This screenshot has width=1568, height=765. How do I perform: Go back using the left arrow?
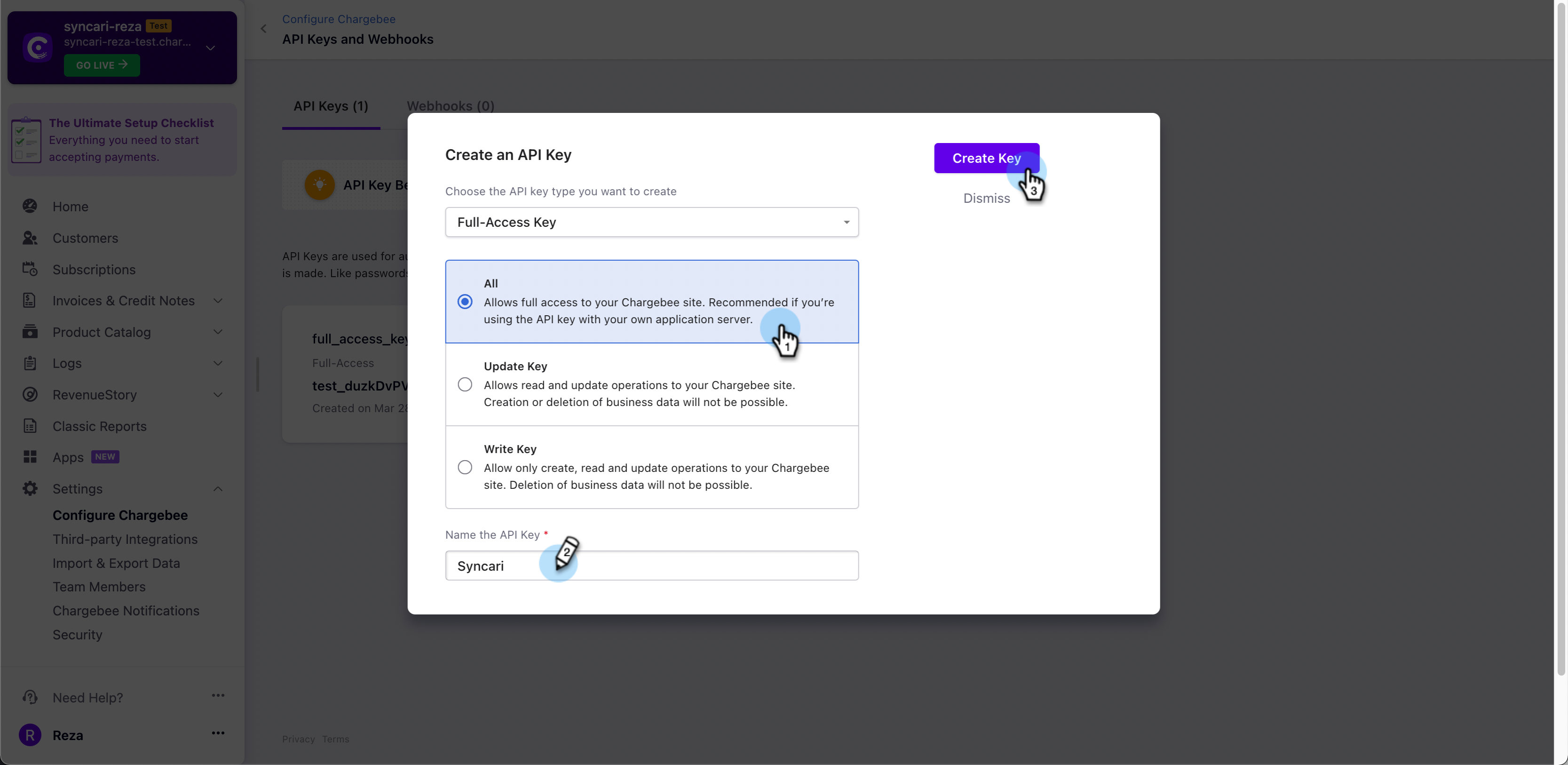(x=263, y=29)
